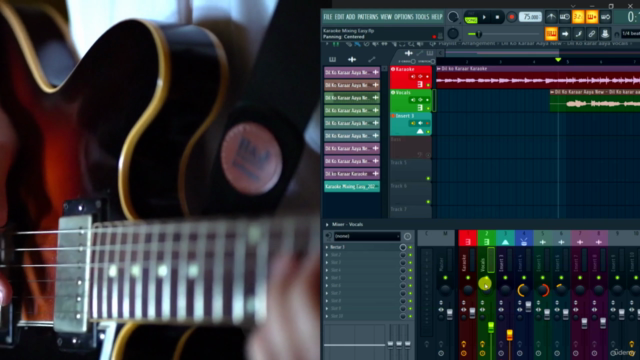
Task: Click the Insert 5 pan knob
Action: 542,290
